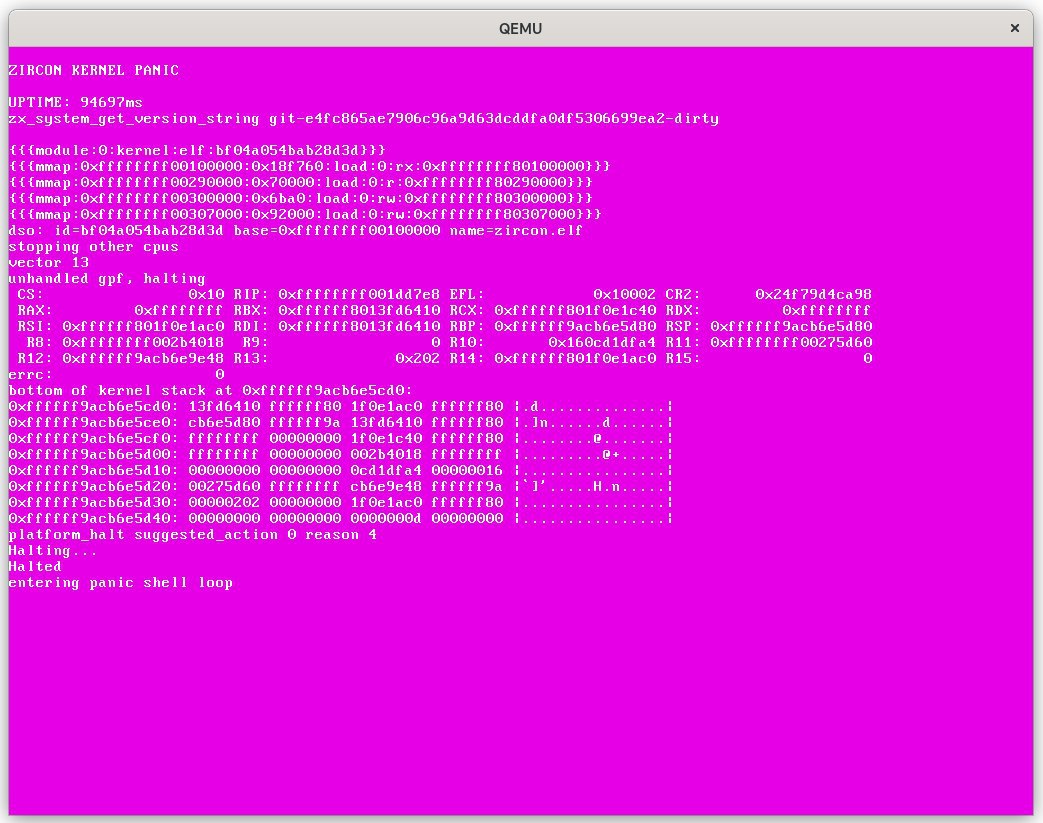Close the QEMU window
This screenshot has height=823, width=1043.
1014,28
